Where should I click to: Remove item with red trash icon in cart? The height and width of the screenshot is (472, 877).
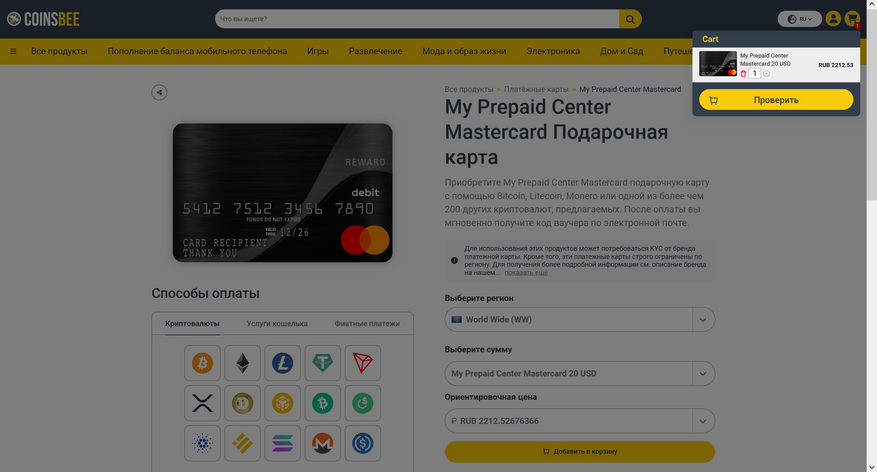point(743,74)
